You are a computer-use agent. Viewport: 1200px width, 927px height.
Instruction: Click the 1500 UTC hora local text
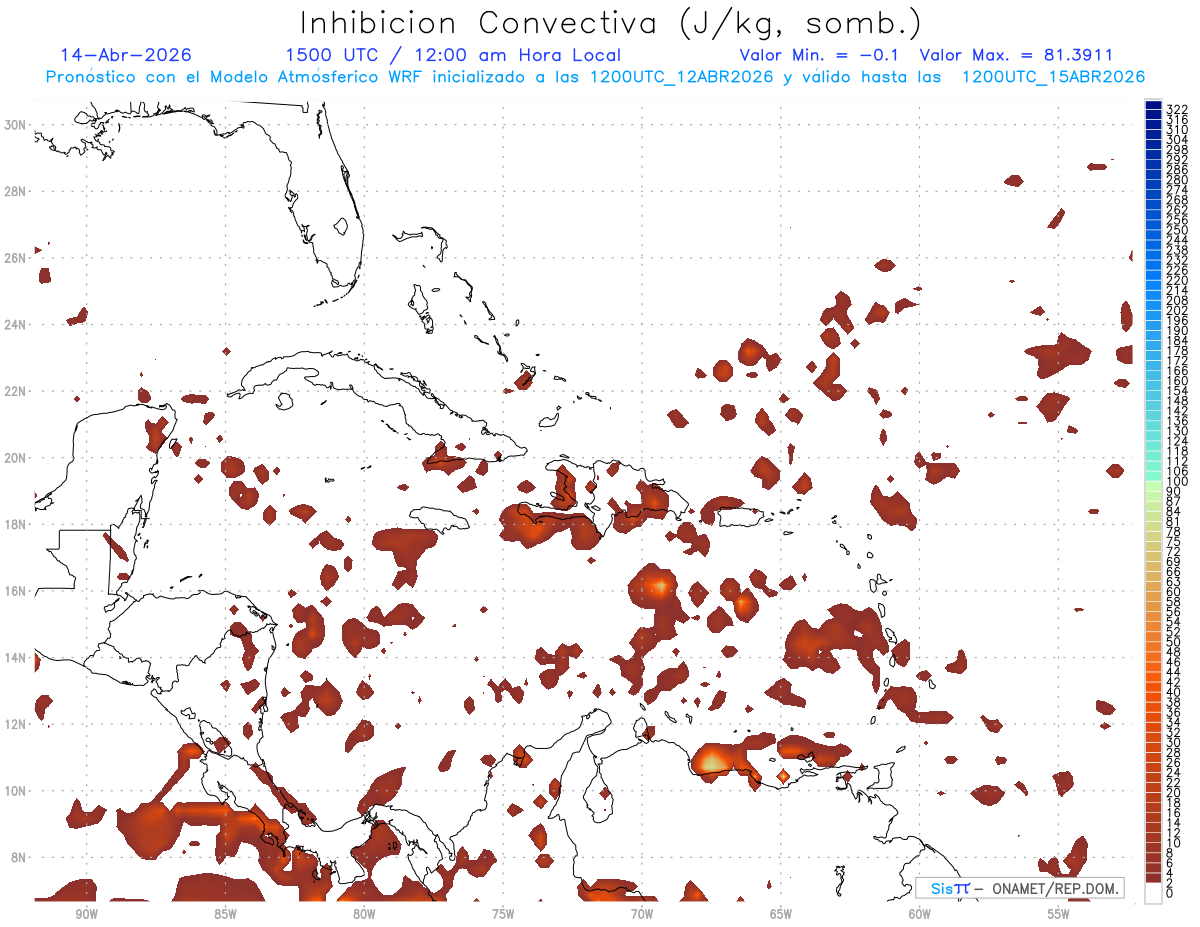tap(452, 55)
